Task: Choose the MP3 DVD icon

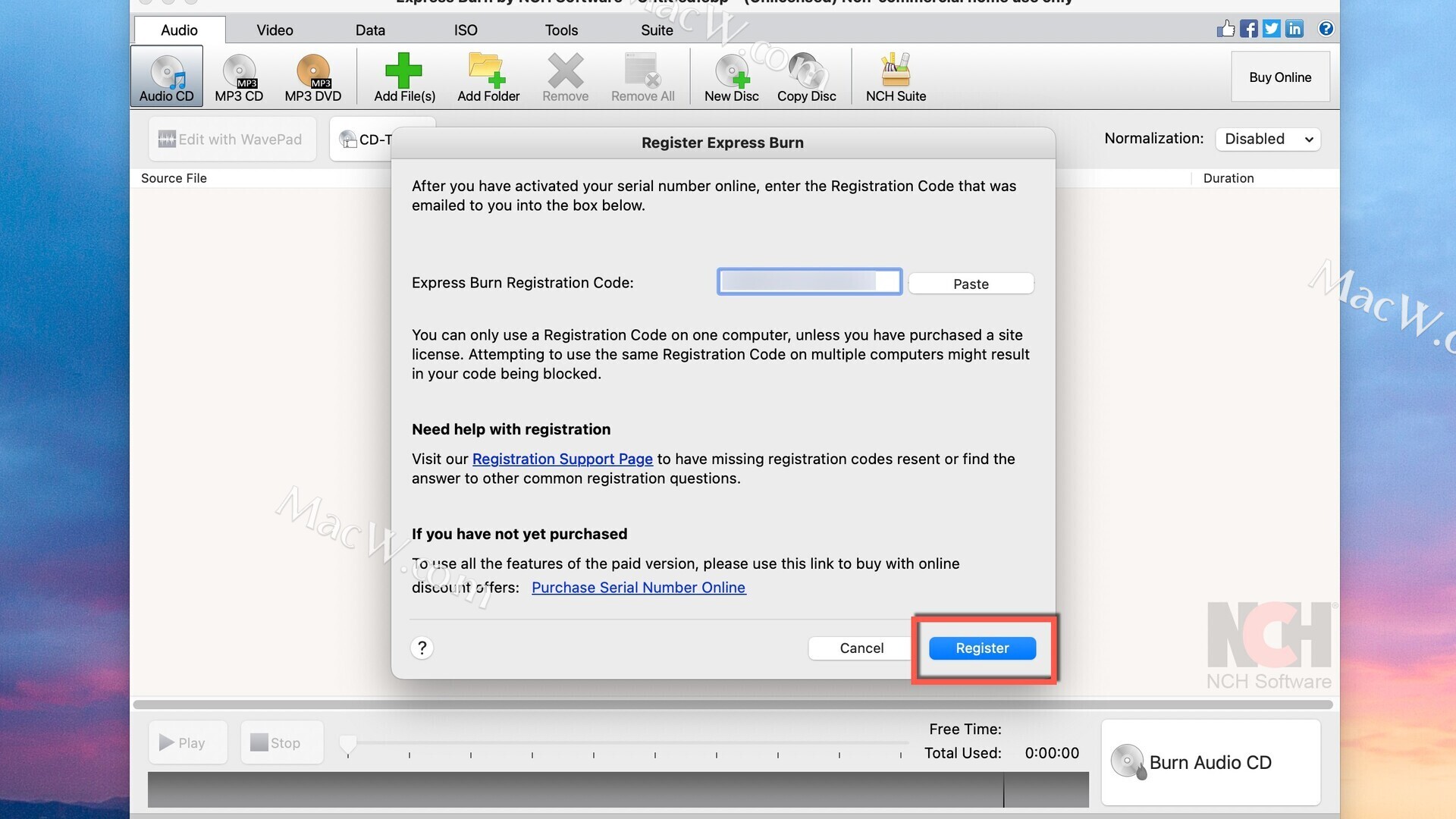Action: point(313,72)
